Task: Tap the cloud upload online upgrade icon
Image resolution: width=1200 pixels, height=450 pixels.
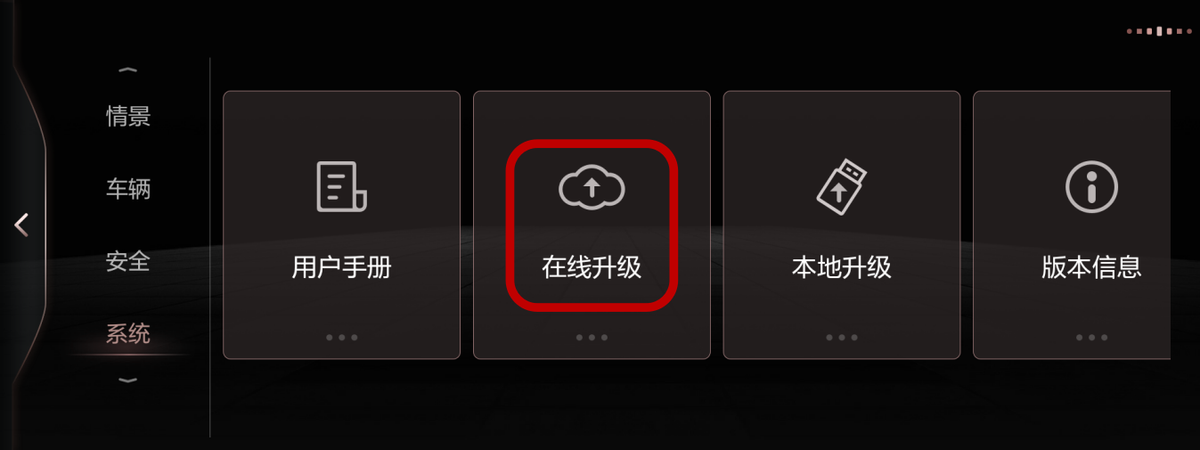Action: [x=591, y=187]
